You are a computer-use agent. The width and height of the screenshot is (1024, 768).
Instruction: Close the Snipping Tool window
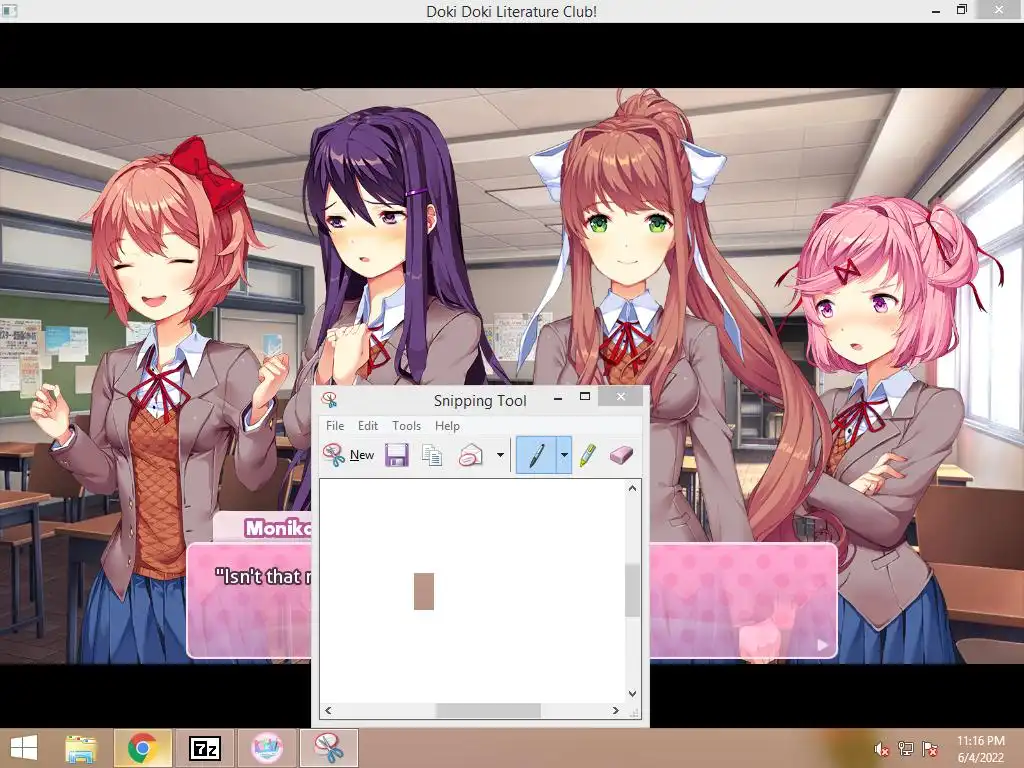620,396
